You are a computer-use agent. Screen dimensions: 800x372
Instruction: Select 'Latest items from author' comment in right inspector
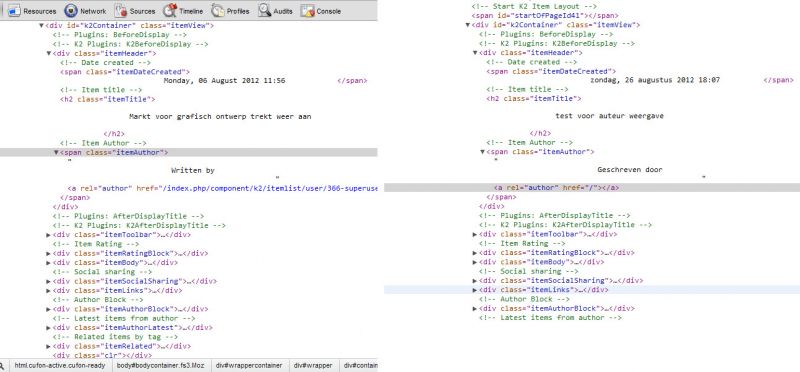click(x=550, y=318)
